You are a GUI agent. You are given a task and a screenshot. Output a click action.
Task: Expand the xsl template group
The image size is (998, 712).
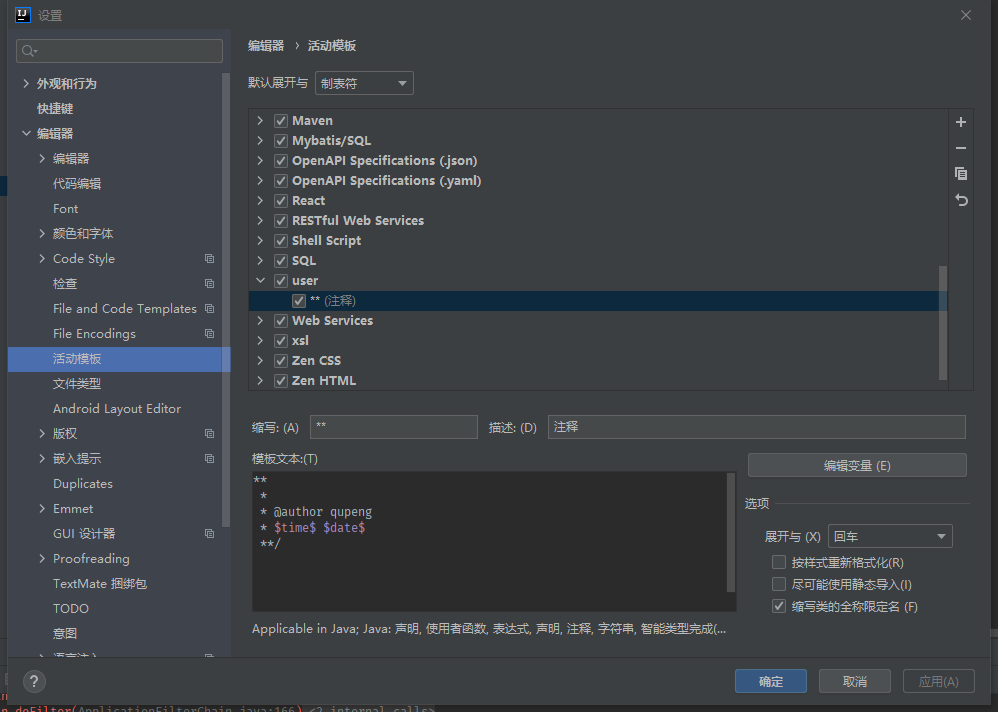pos(260,340)
